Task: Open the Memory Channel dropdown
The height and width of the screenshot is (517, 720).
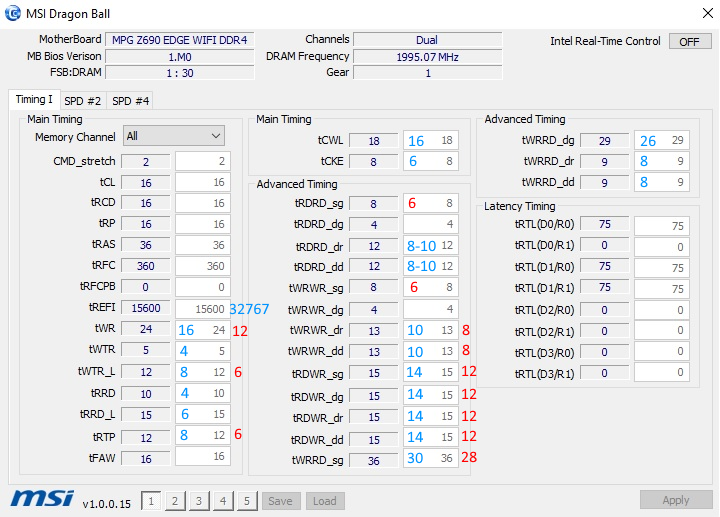Action: tap(174, 136)
